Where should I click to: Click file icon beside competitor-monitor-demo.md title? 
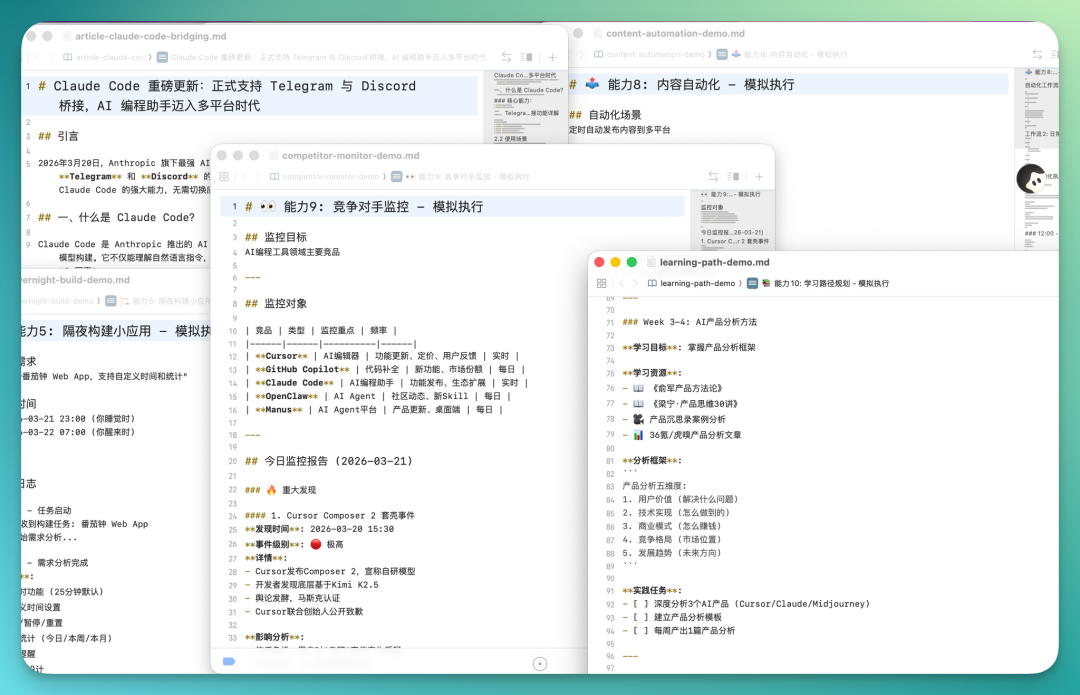(x=273, y=156)
